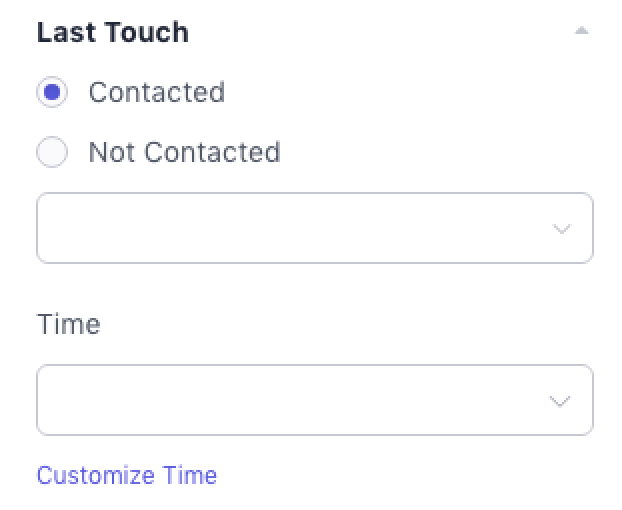Image resolution: width=622 pixels, height=510 pixels.
Task: Select the Contacted radio button
Action: 52,93
